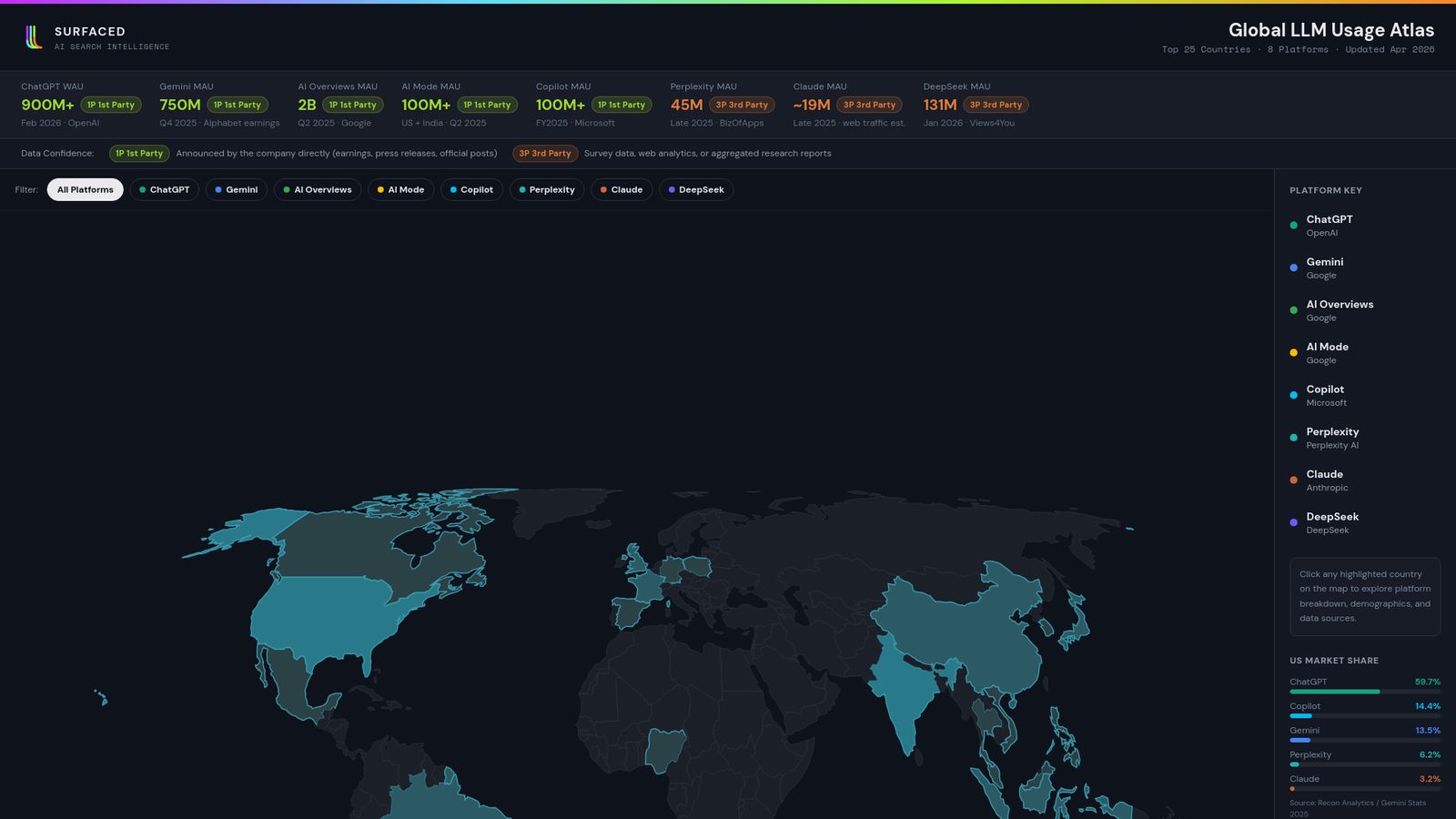The image size is (1456, 819).
Task: Toggle the AI Overviews filter
Action: click(x=318, y=189)
